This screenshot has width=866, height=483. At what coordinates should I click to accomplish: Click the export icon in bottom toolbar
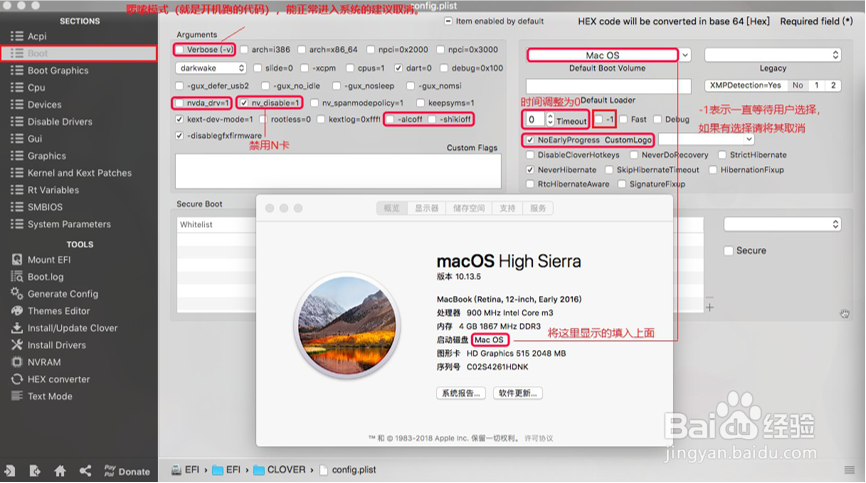[x=35, y=471]
